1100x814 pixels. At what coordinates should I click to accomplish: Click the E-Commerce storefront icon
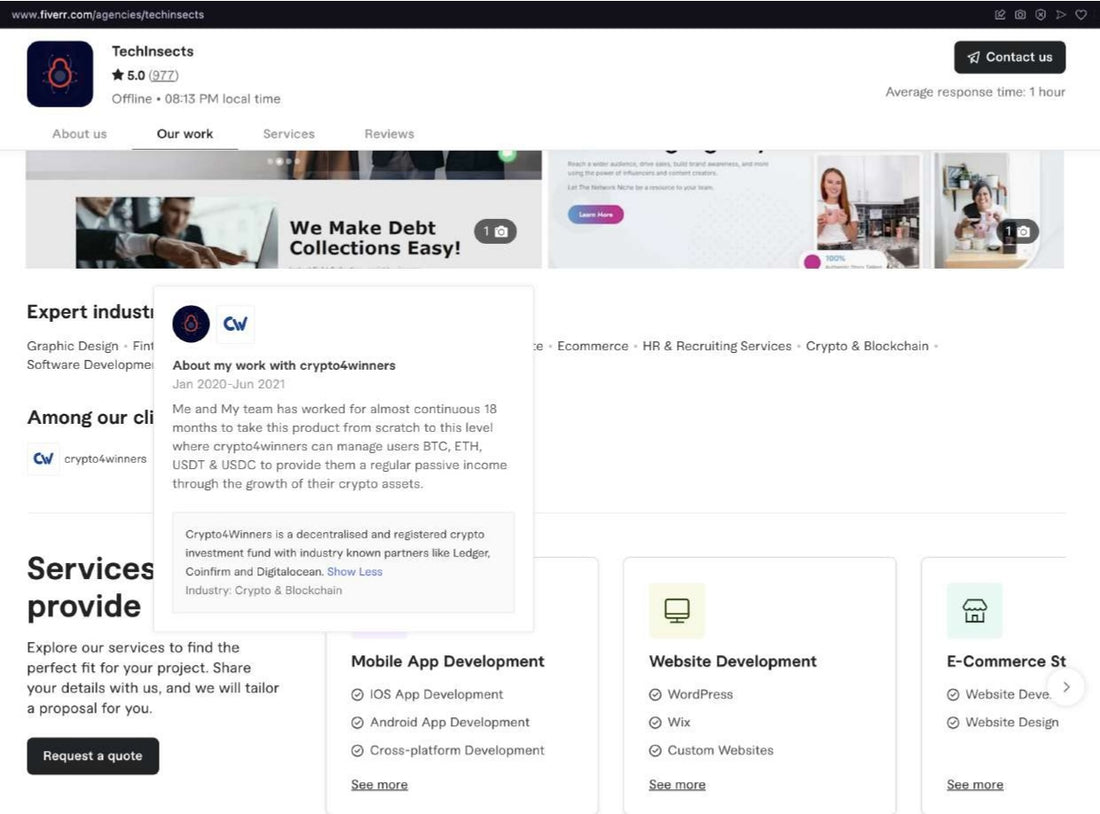974,610
